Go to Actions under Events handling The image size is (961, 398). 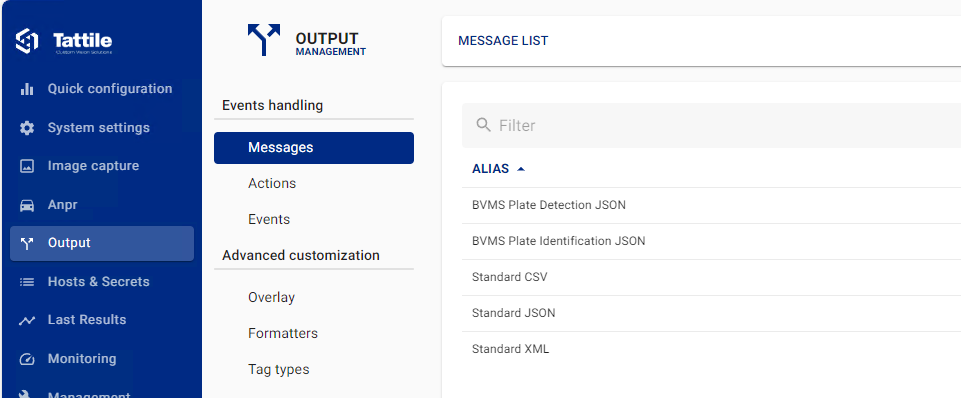click(x=272, y=183)
